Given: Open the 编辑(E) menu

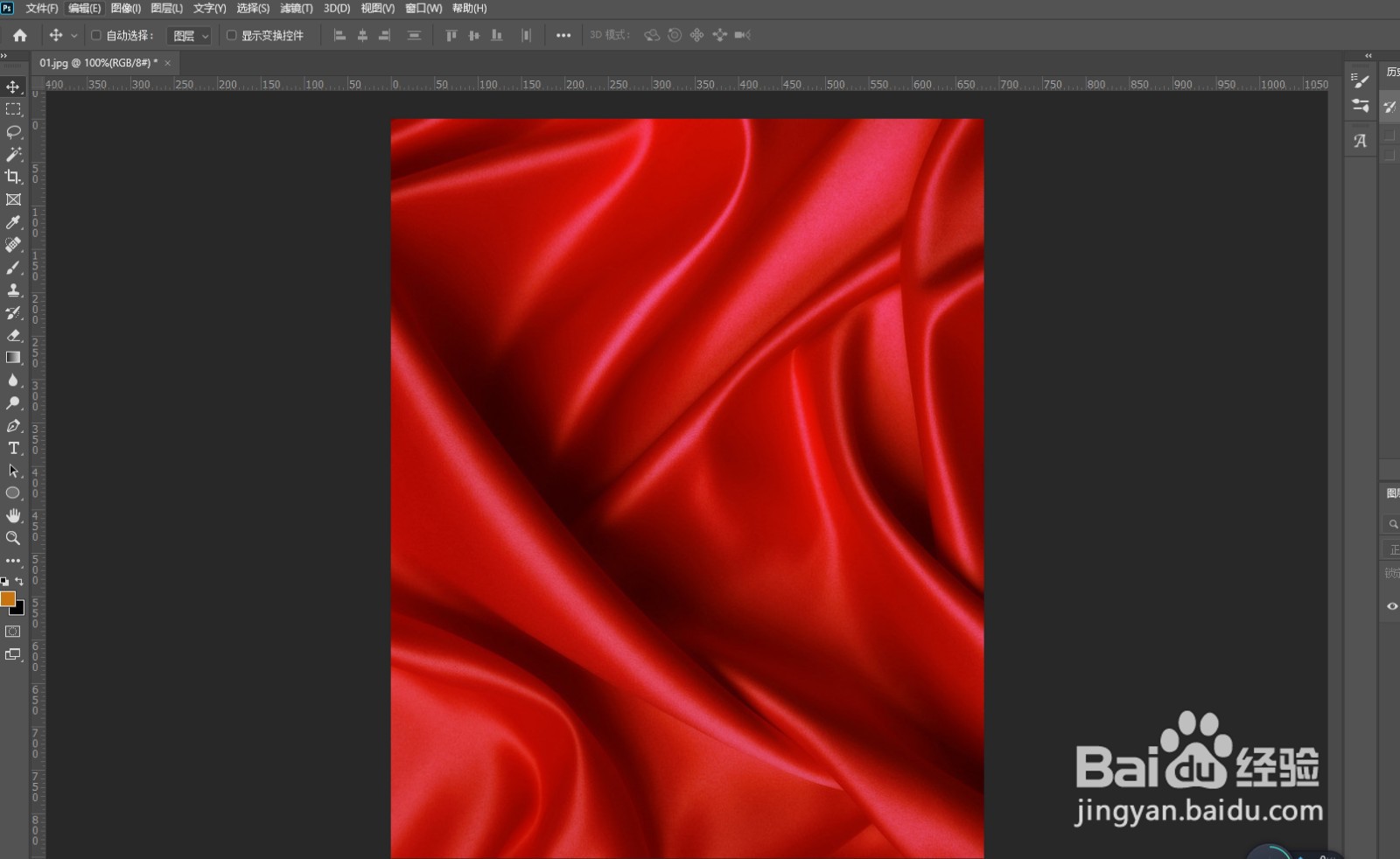Looking at the screenshot, I should pos(85,9).
